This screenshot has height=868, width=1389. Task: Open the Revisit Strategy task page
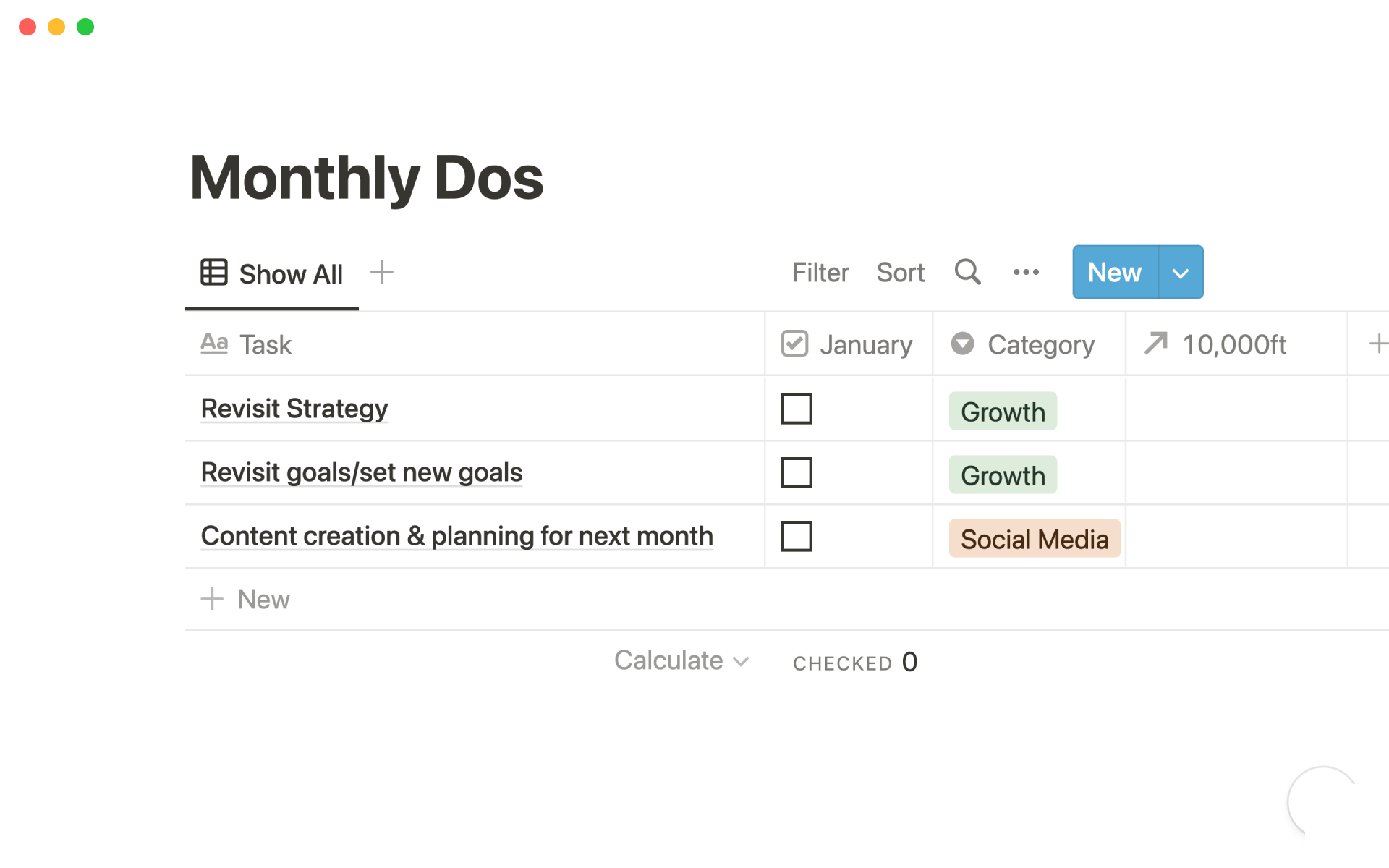294,409
